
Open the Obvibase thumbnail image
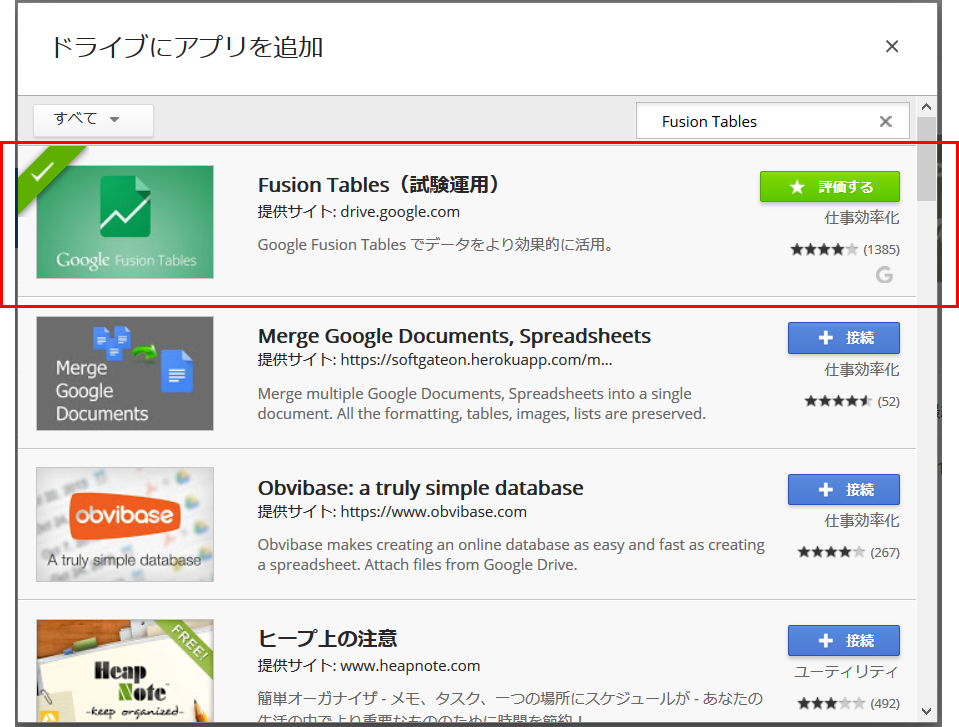coord(125,525)
